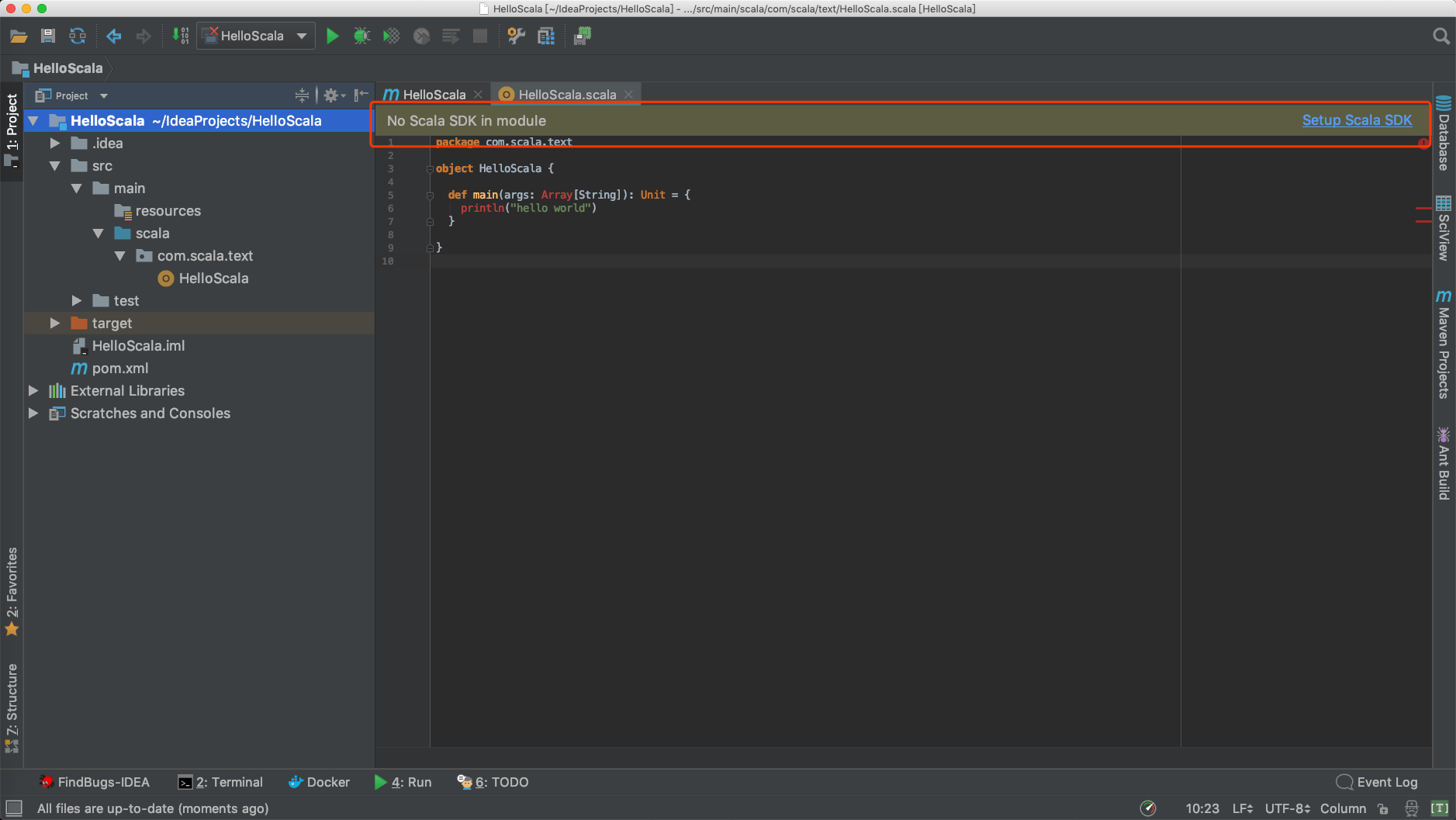
Task: Collapse the scala source folder
Action: pyautogui.click(x=99, y=234)
